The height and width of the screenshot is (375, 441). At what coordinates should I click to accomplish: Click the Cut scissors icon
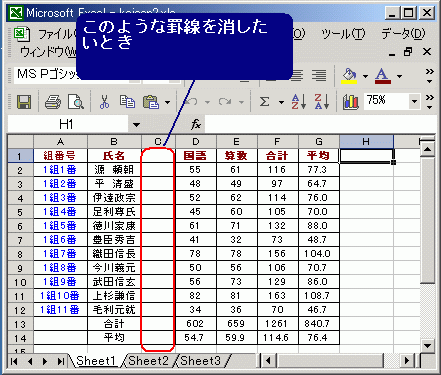pos(104,102)
